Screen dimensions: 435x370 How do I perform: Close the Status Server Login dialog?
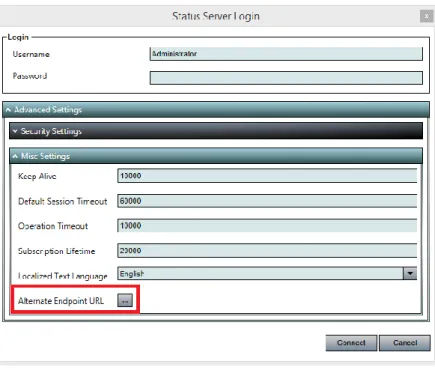(x=426, y=16)
